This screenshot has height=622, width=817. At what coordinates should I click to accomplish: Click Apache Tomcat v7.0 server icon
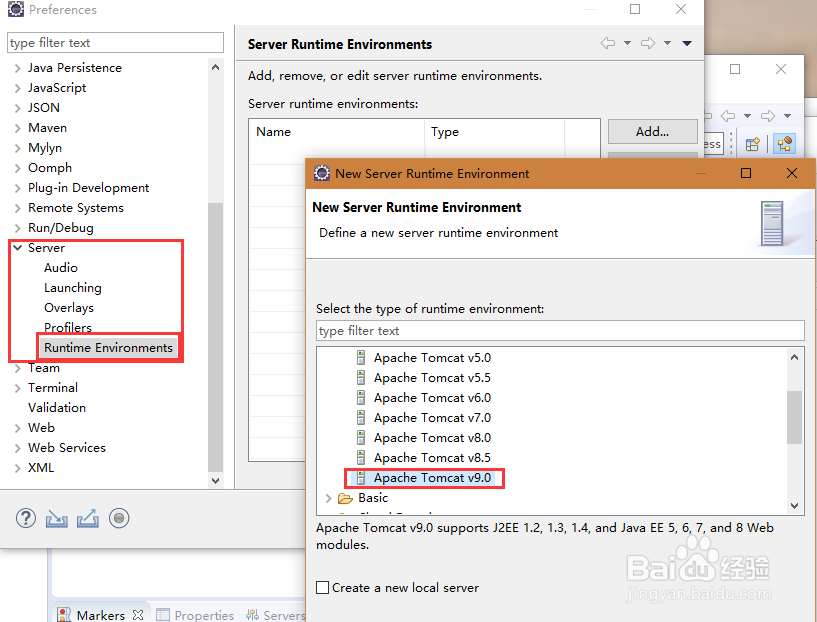(361, 418)
